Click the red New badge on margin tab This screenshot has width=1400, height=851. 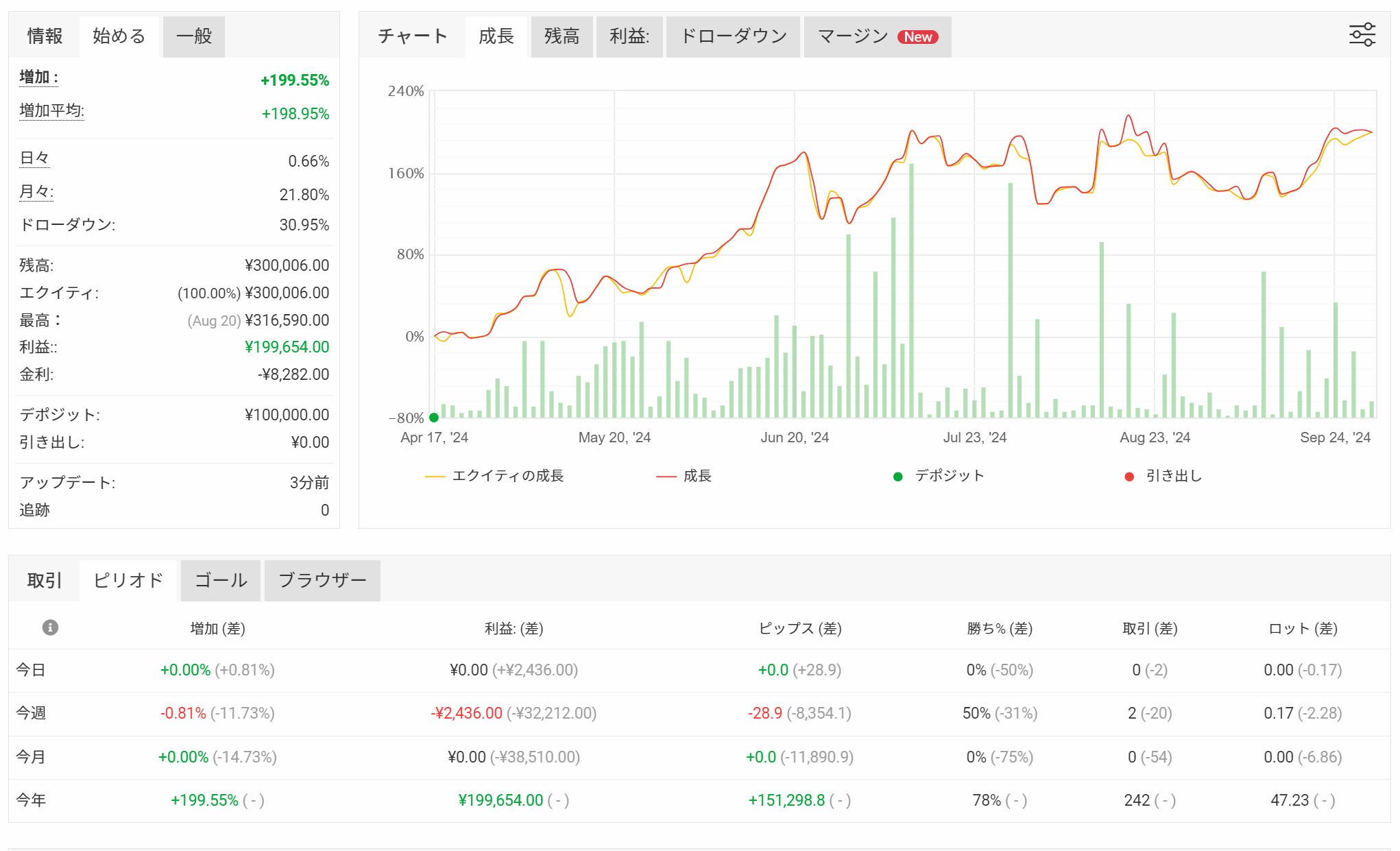[917, 37]
